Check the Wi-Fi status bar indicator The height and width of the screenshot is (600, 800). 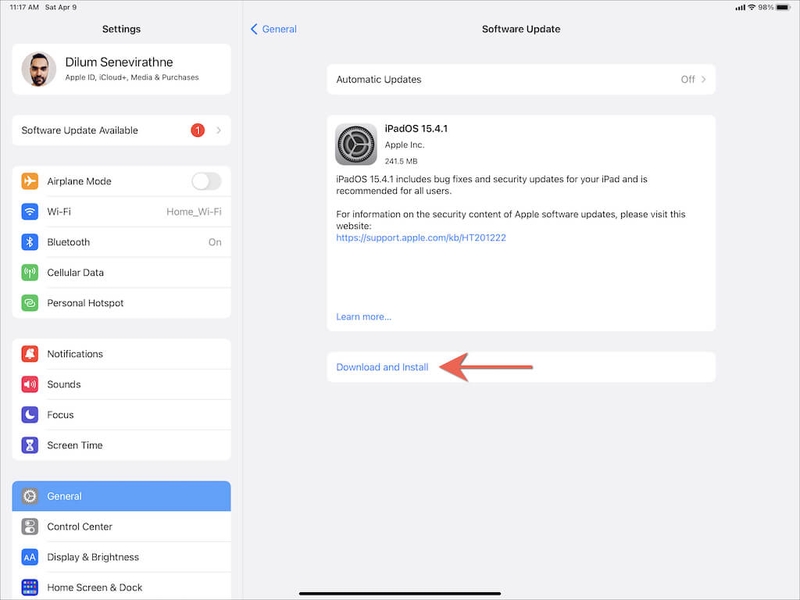point(752,7)
